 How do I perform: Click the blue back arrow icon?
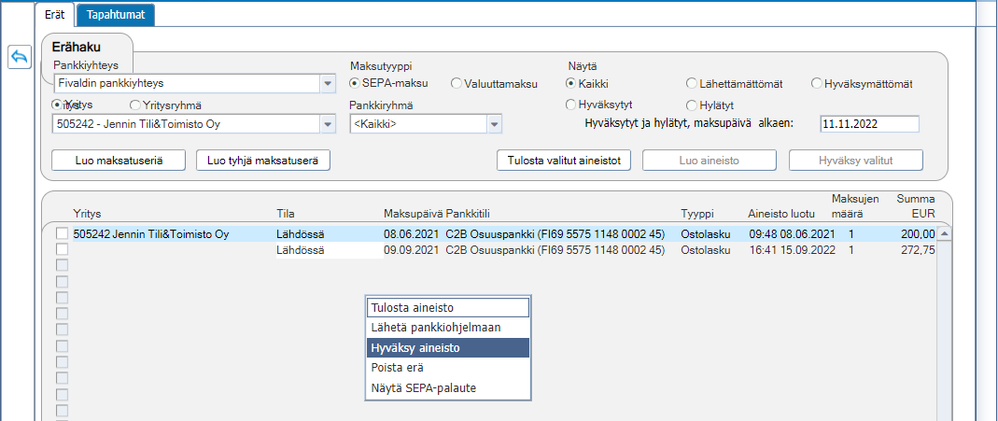click(x=19, y=57)
